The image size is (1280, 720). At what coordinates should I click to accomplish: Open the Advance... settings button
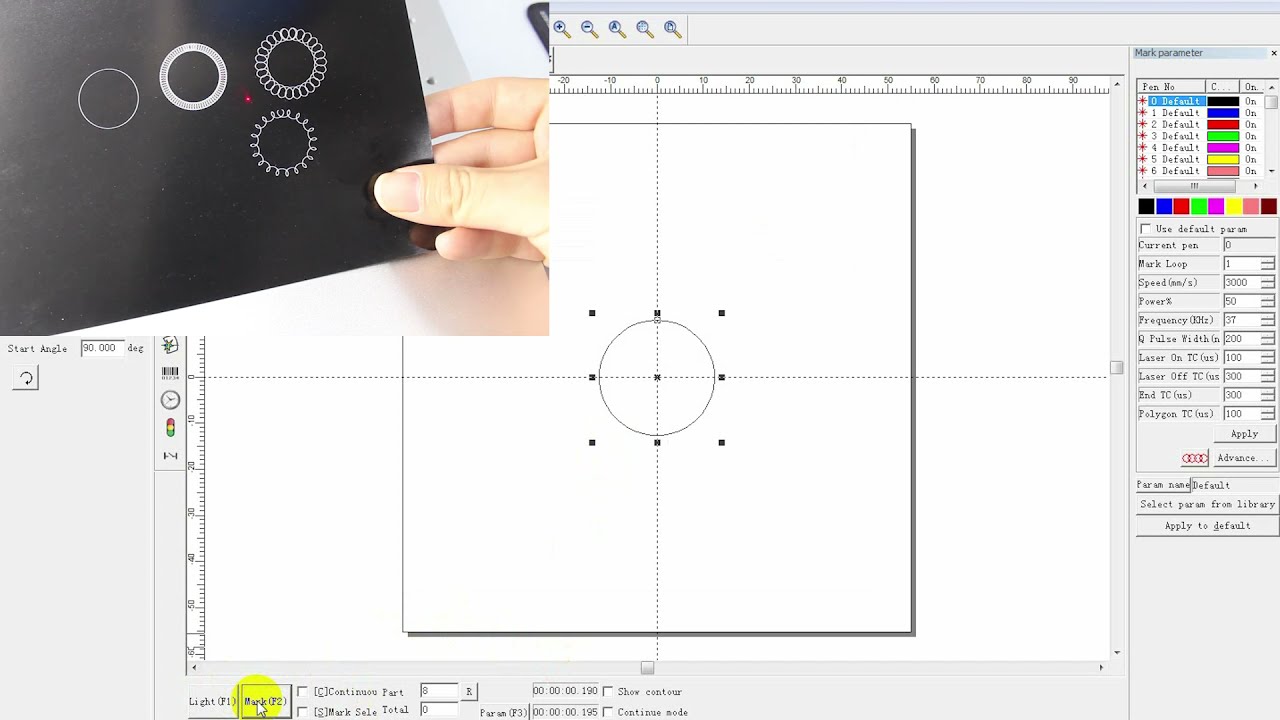tap(1243, 458)
